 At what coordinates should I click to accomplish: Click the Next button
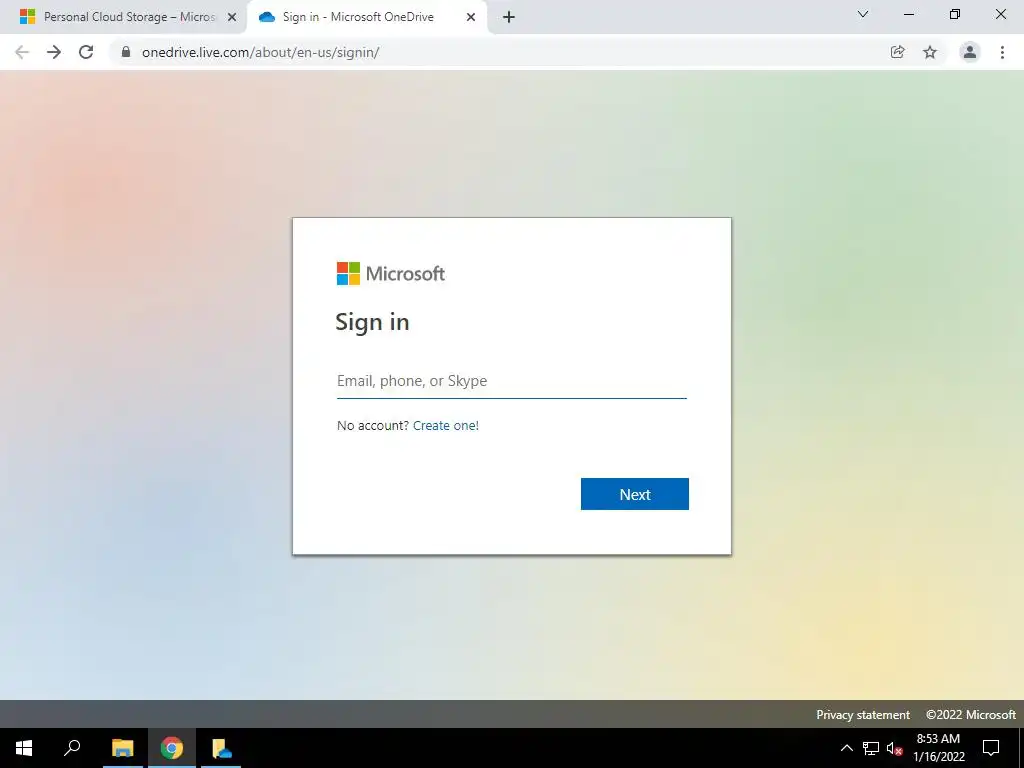click(x=635, y=494)
